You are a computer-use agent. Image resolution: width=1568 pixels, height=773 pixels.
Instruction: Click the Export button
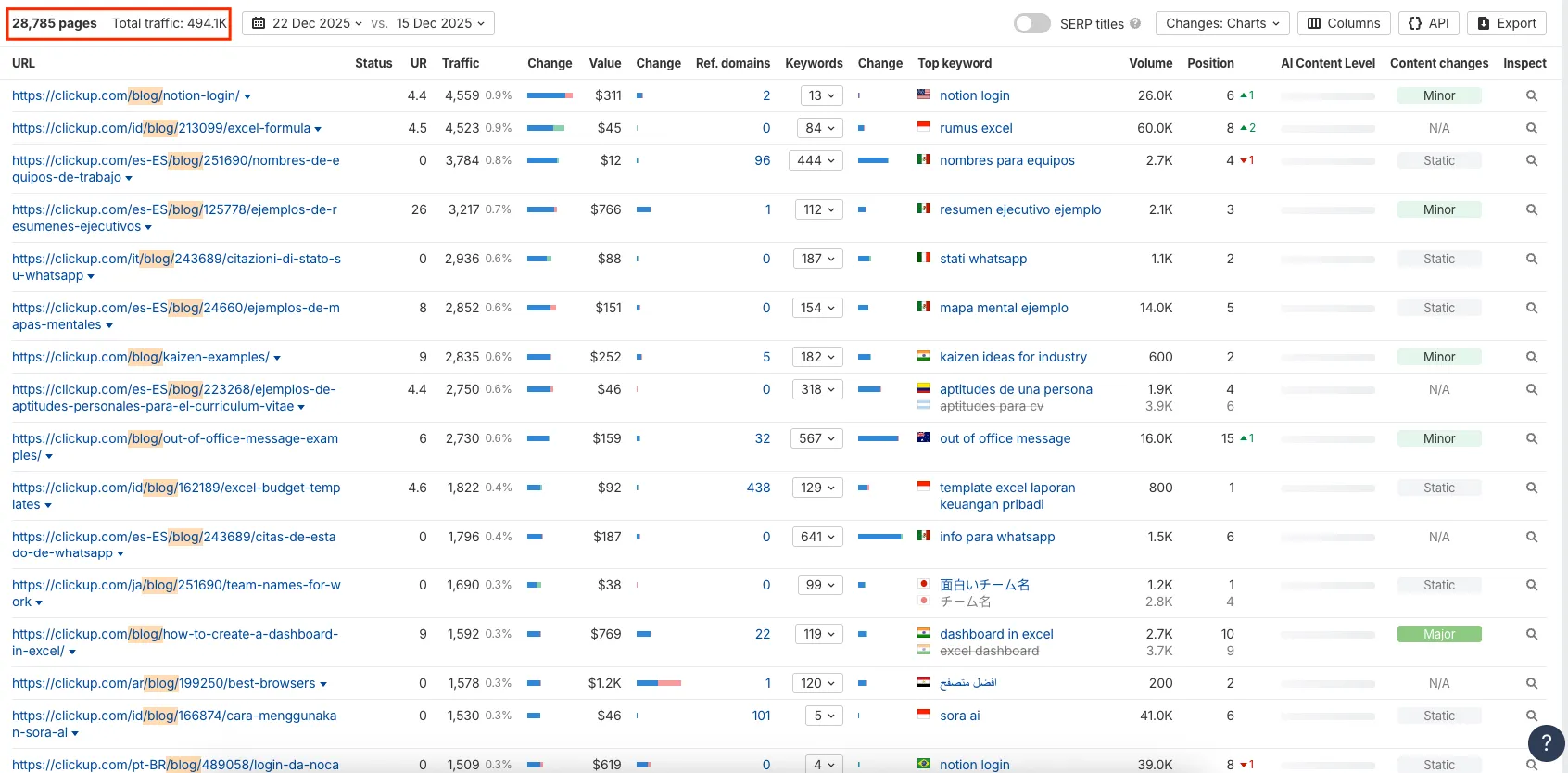(x=1506, y=23)
